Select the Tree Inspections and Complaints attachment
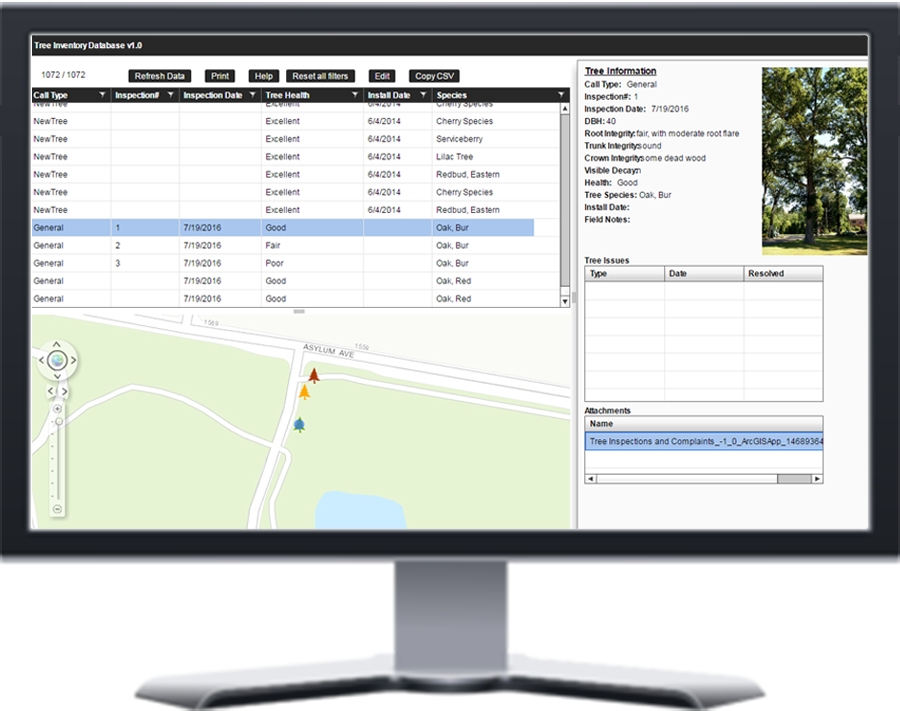 click(x=704, y=441)
